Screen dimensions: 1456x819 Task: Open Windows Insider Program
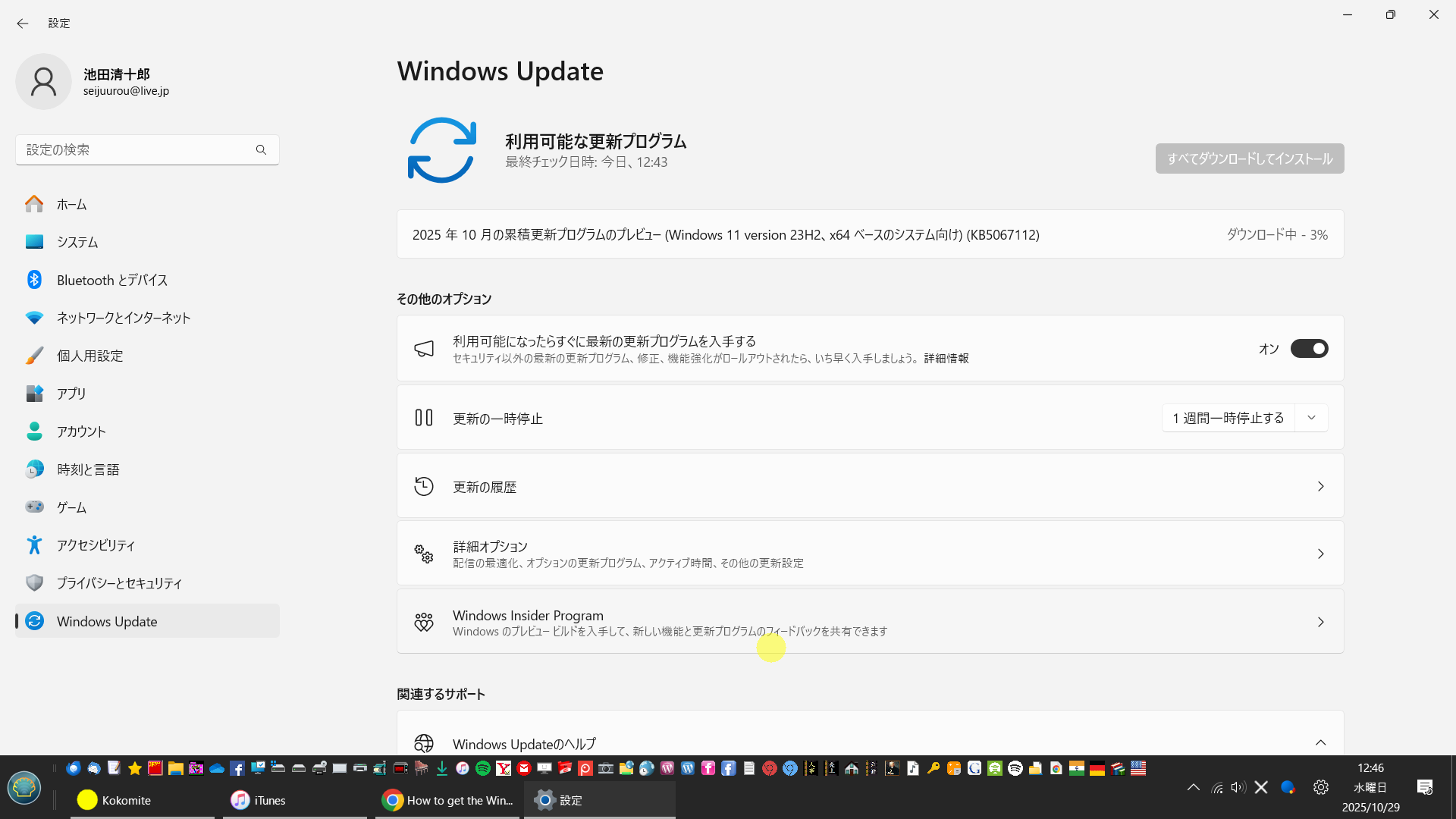click(x=871, y=622)
